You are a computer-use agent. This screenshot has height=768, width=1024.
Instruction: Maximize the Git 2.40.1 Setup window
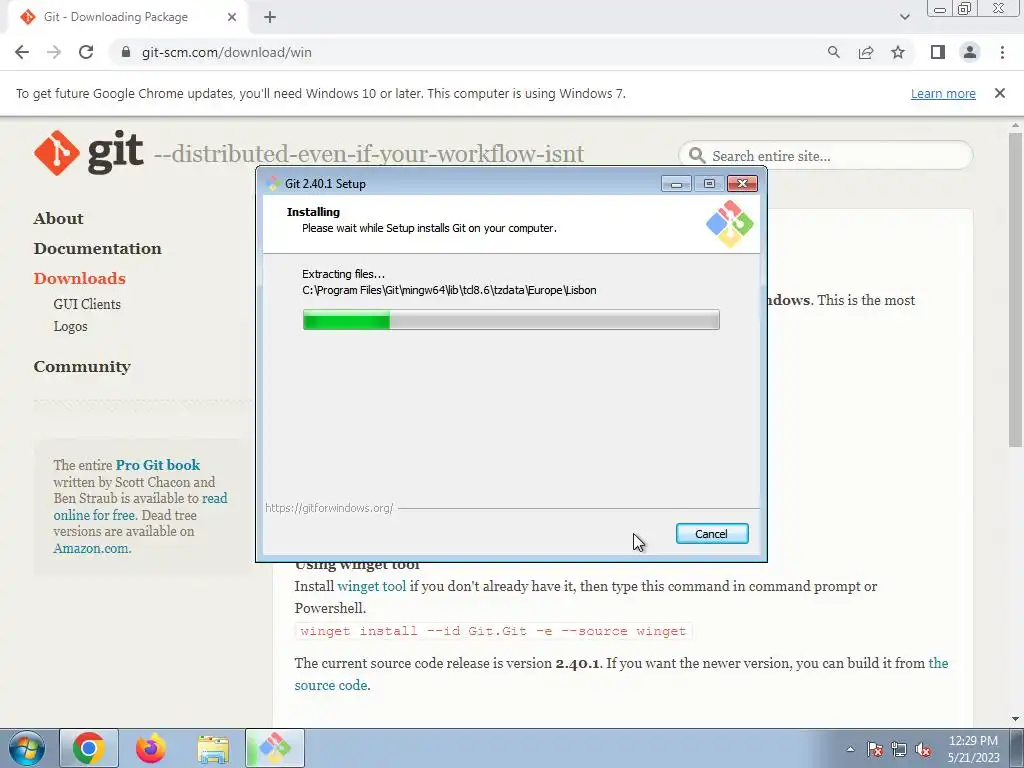pos(709,184)
